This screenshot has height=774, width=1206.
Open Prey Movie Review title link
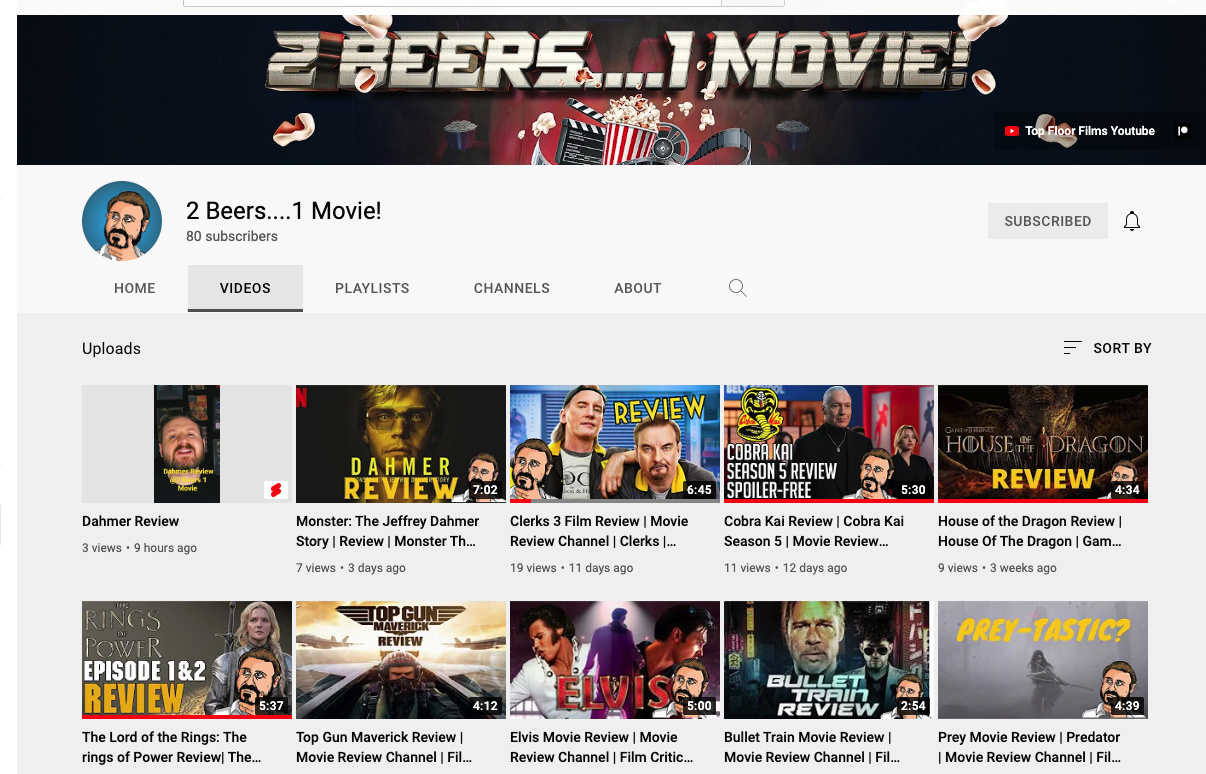(1029, 747)
